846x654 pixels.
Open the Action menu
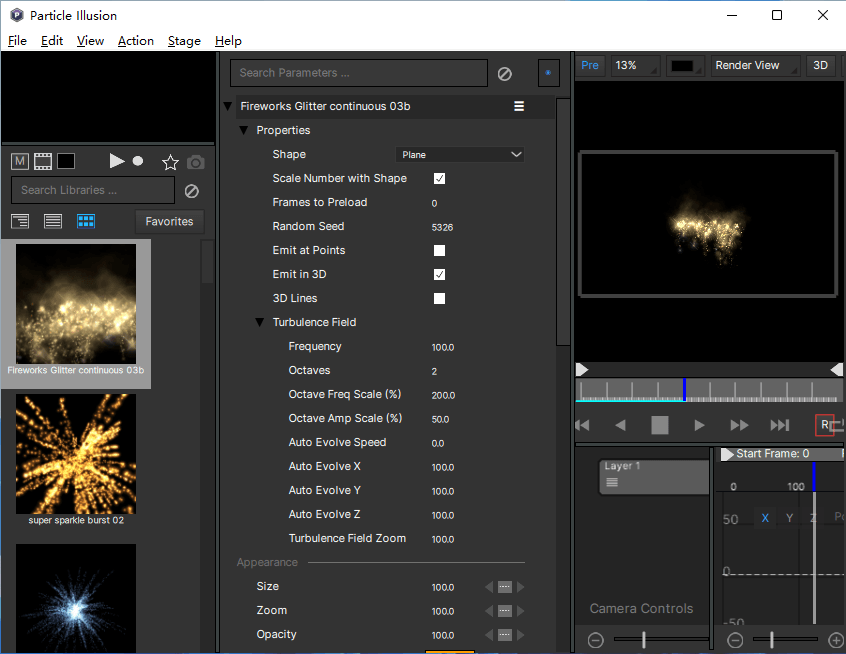pos(136,41)
